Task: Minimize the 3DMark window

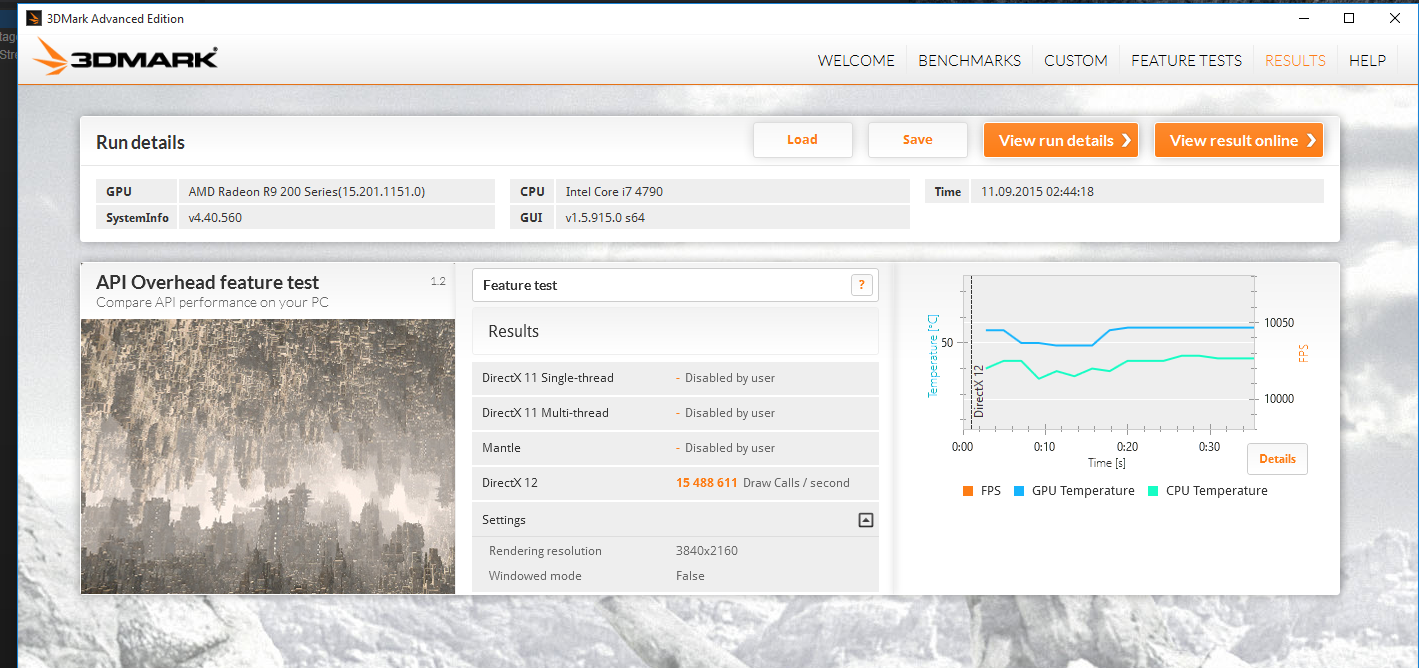Action: (1303, 18)
